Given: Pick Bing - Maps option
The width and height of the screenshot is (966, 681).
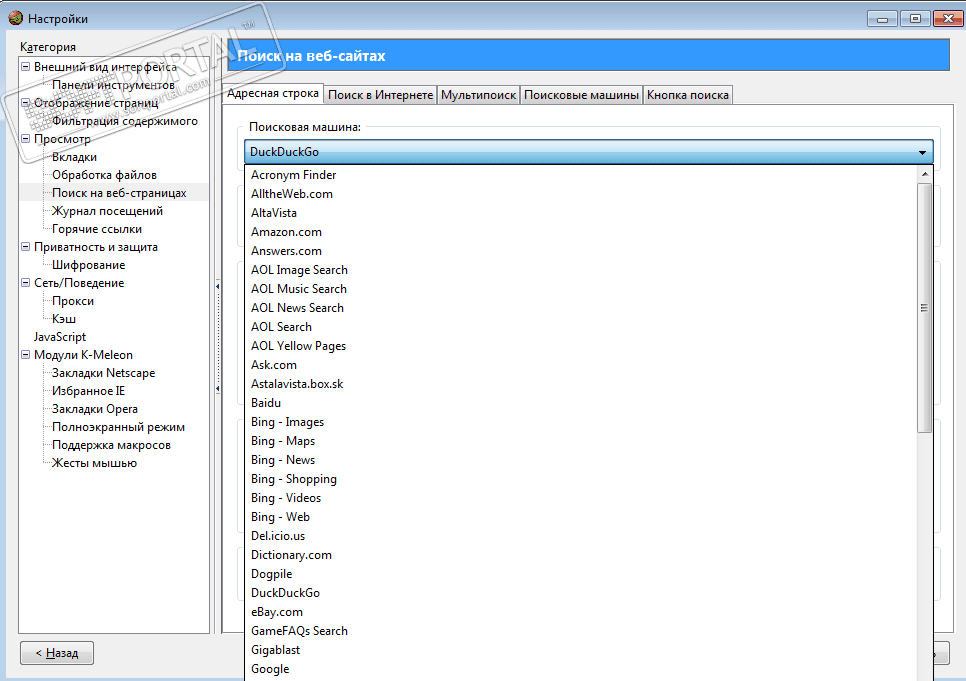Looking at the screenshot, I should pos(581,441).
